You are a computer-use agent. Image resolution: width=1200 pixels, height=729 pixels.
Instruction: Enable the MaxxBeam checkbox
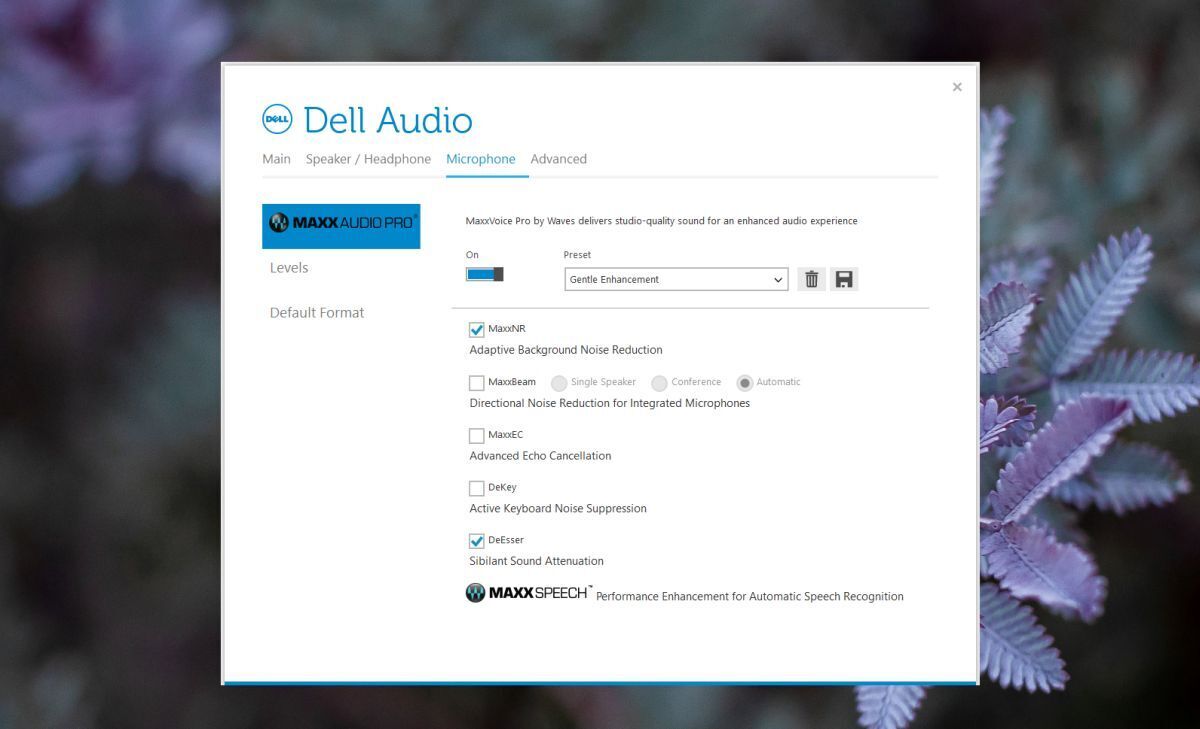(477, 383)
